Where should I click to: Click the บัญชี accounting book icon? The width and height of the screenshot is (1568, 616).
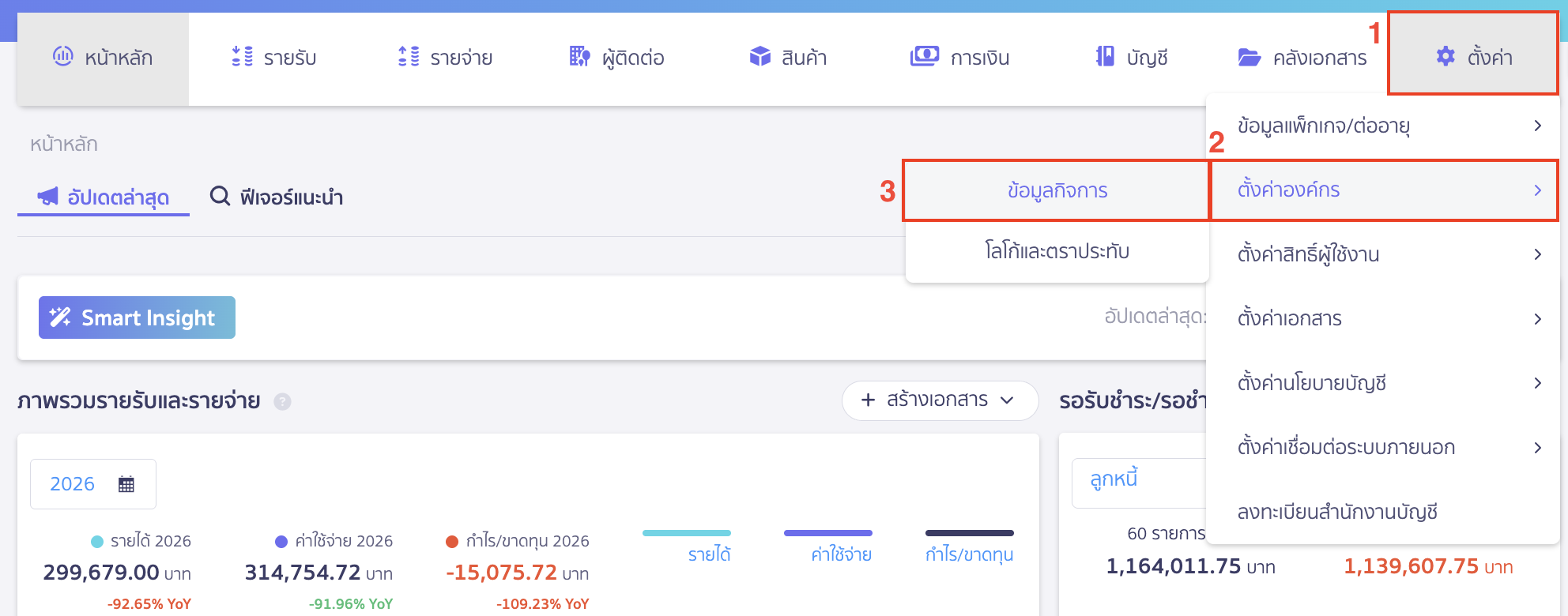(x=1105, y=56)
